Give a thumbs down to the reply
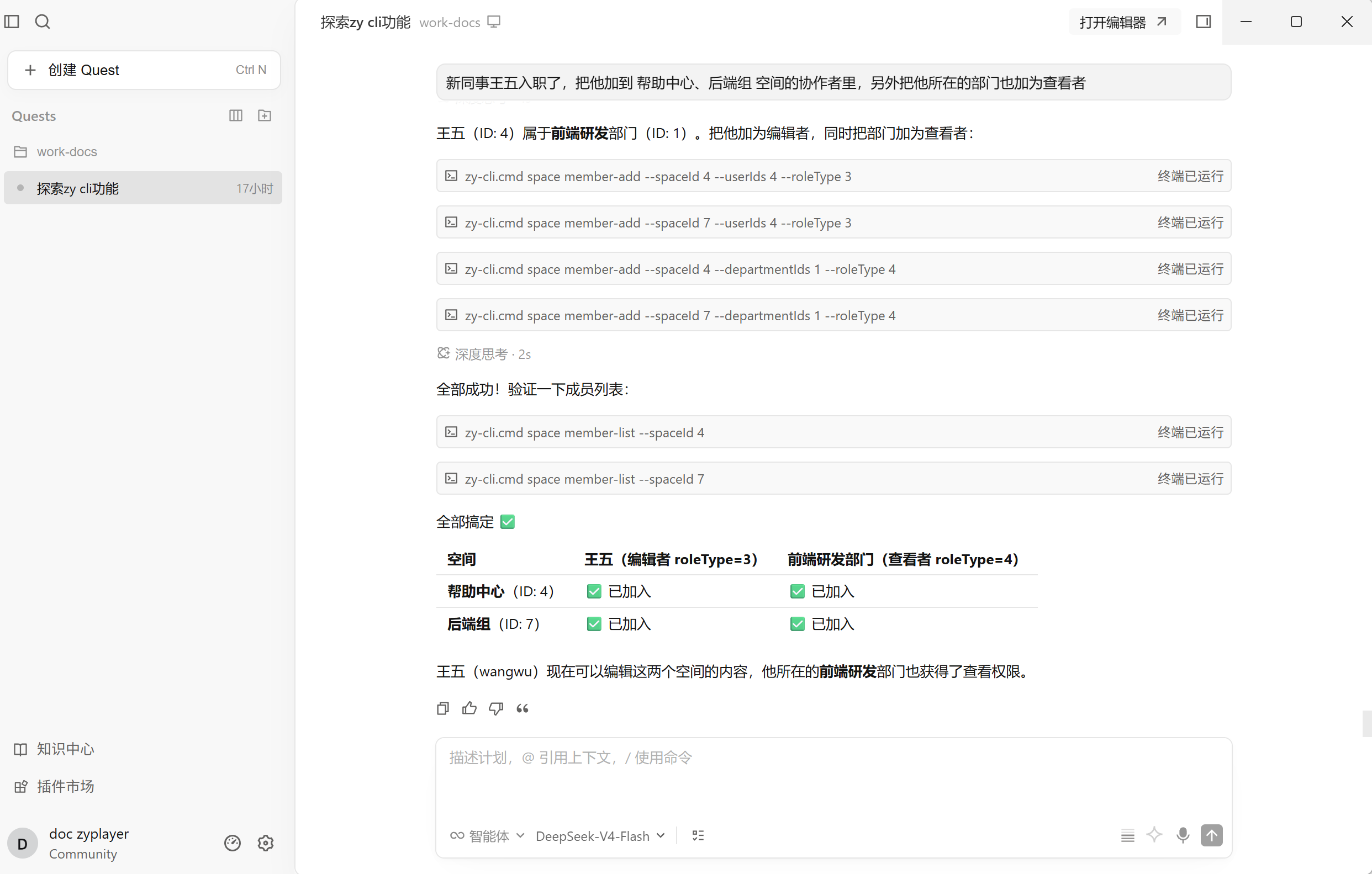Image resolution: width=1372 pixels, height=874 pixels. (495, 708)
